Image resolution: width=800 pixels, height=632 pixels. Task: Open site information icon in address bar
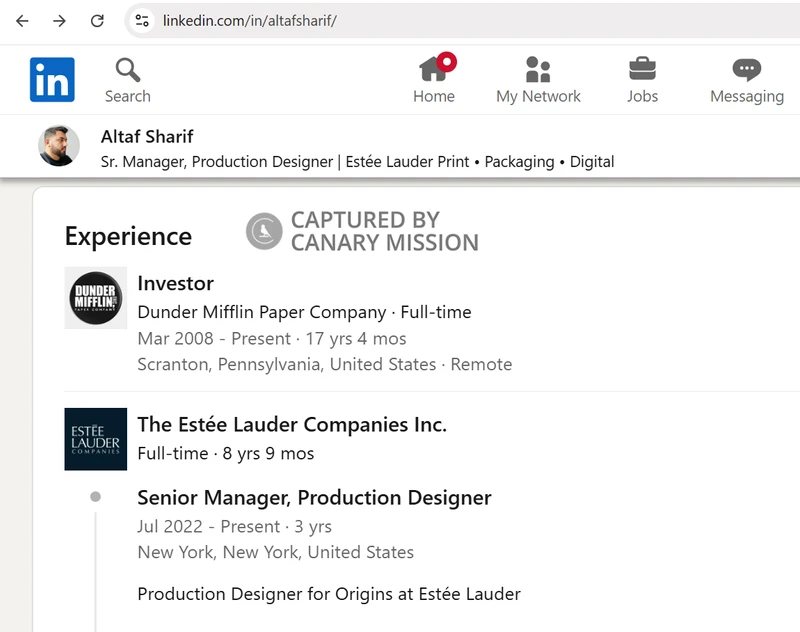pos(142,21)
